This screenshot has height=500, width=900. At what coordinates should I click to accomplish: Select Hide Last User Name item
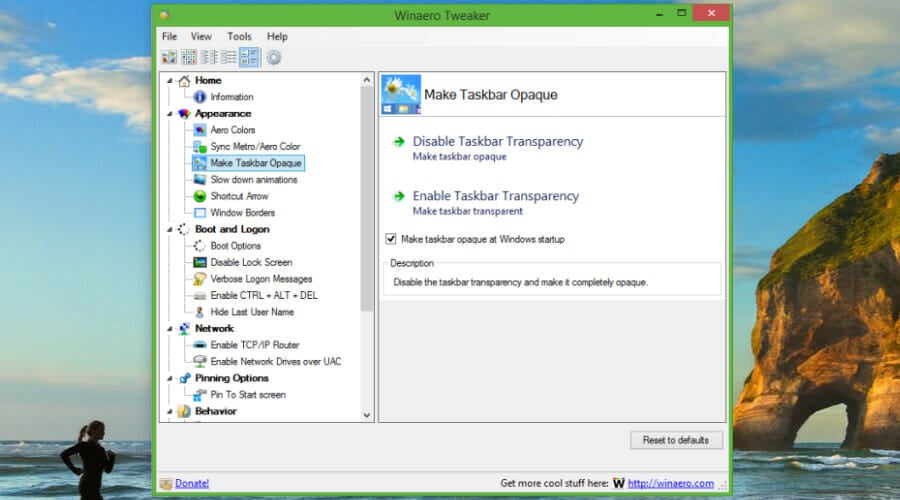[x=252, y=312]
